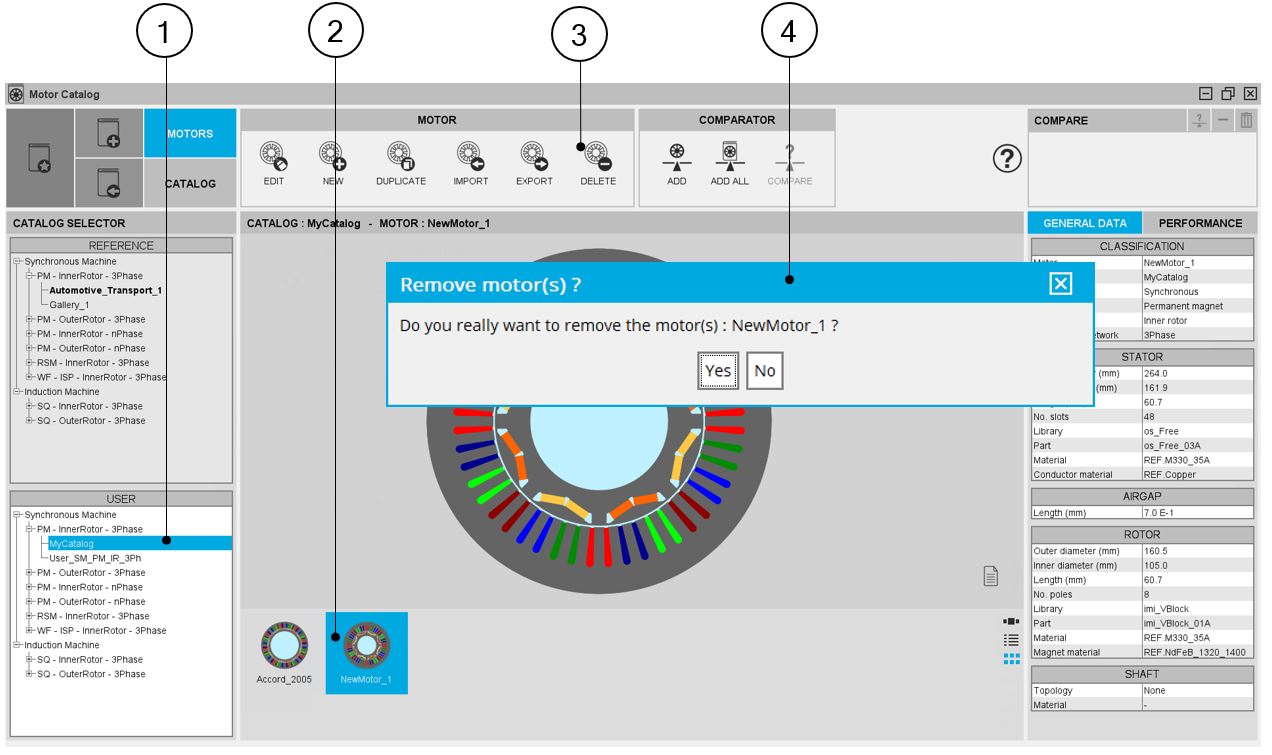Open the help question mark icon

tap(1006, 158)
